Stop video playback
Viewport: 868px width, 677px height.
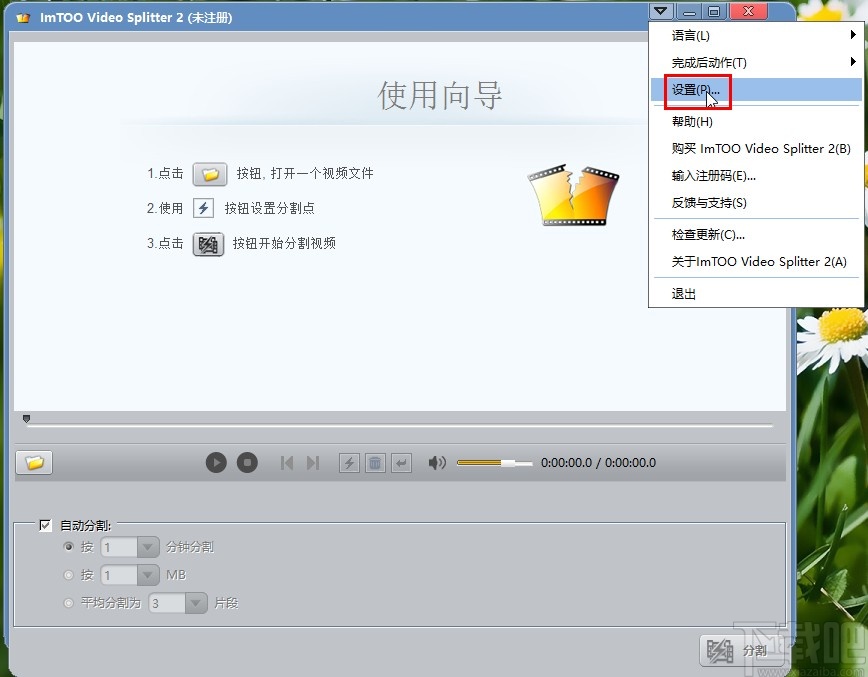(x=247, y=462)
